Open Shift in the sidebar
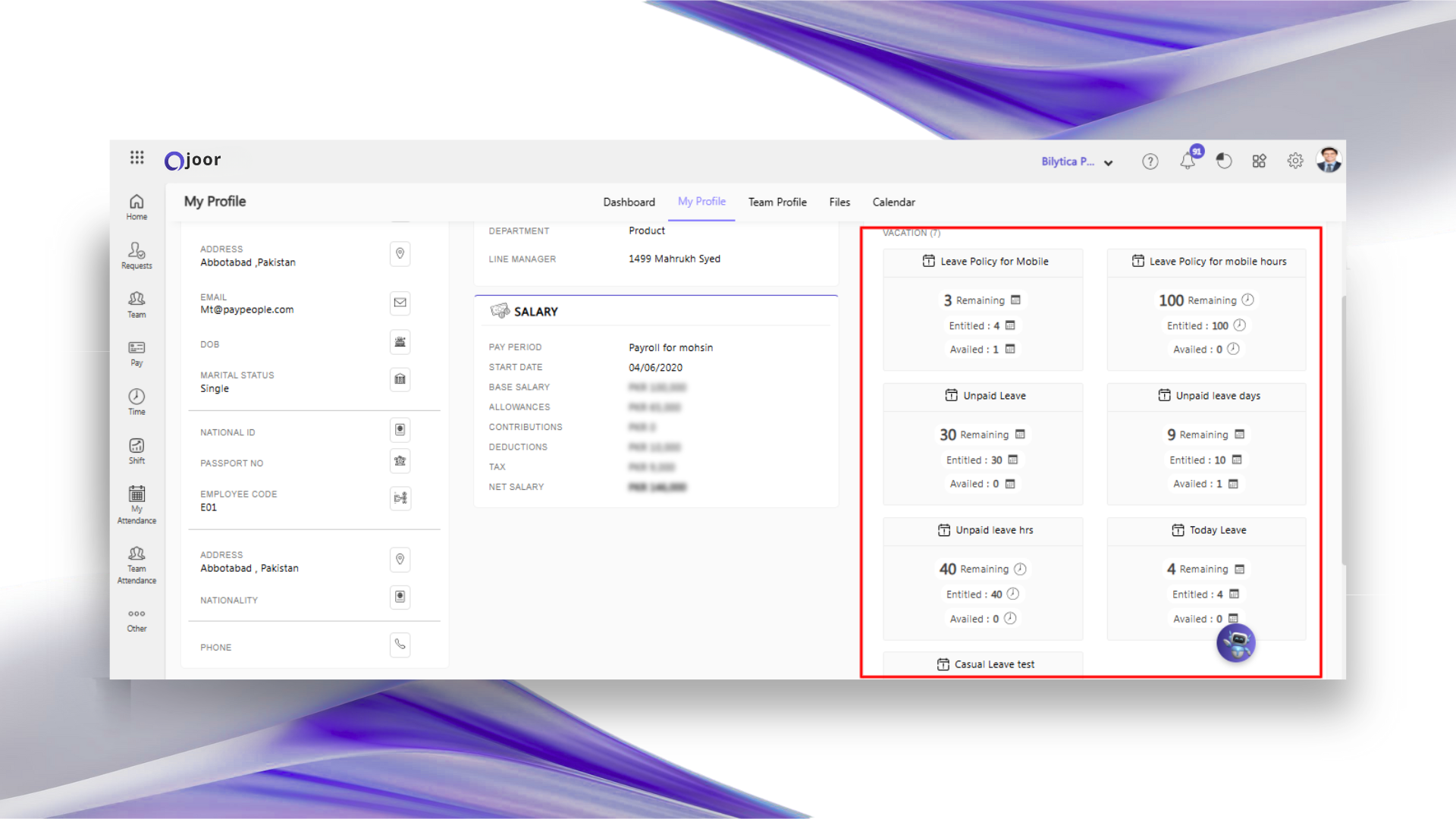The image size is (1456, 819). 136,450
